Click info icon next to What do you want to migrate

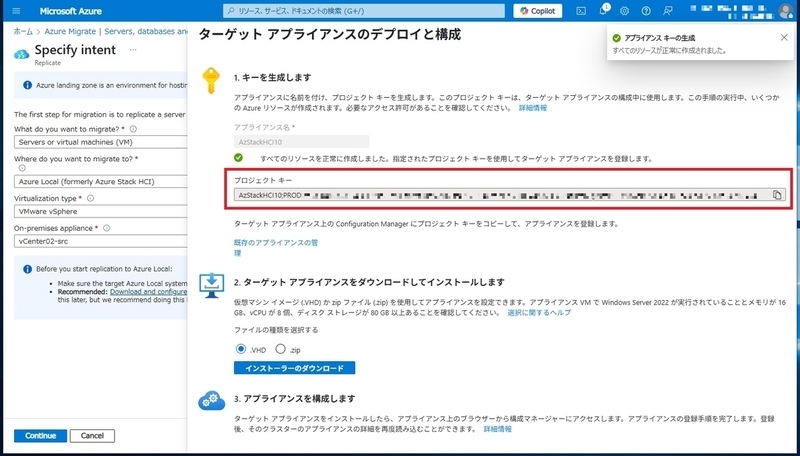pos(133,129)
